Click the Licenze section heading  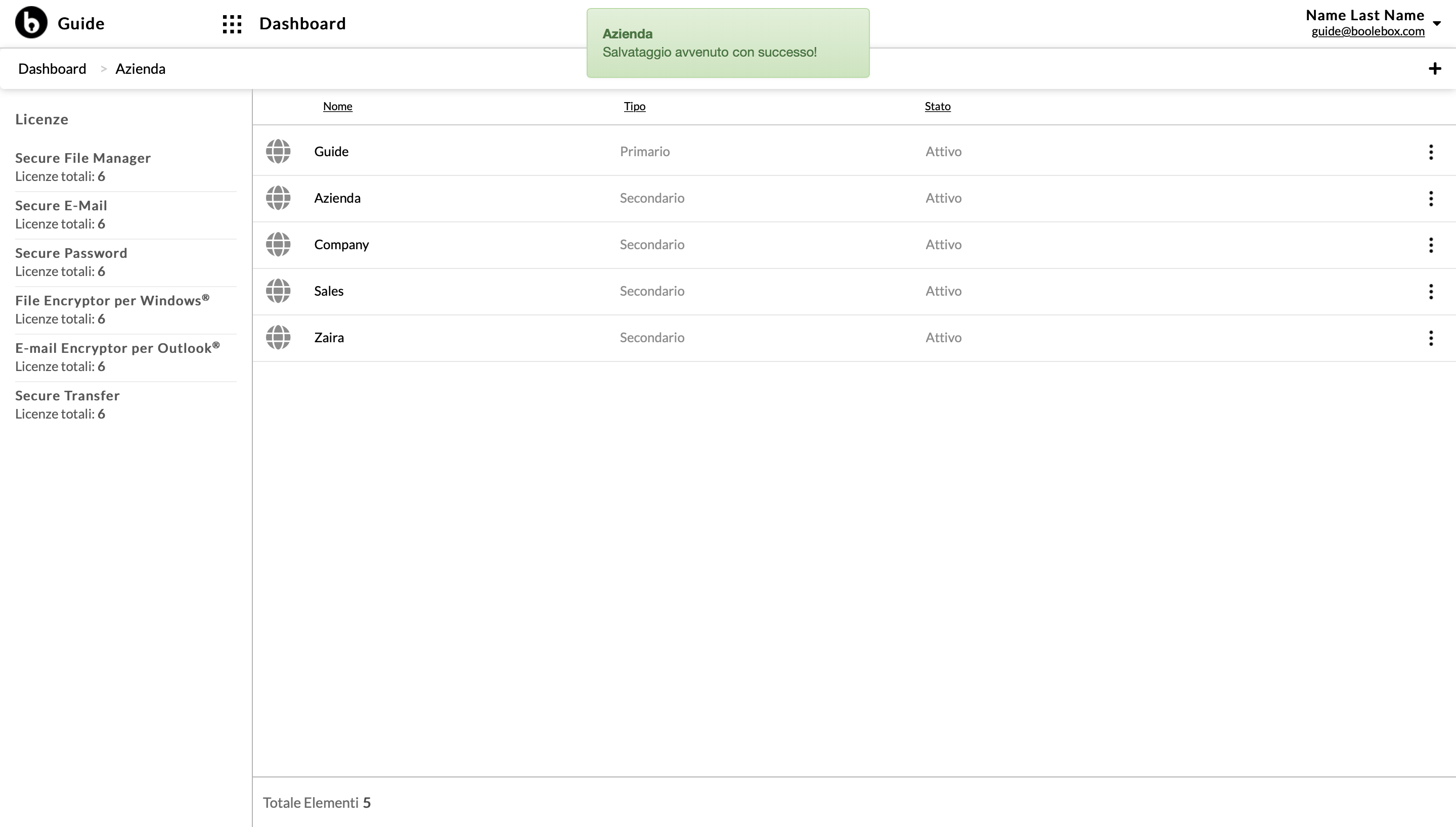41,119
